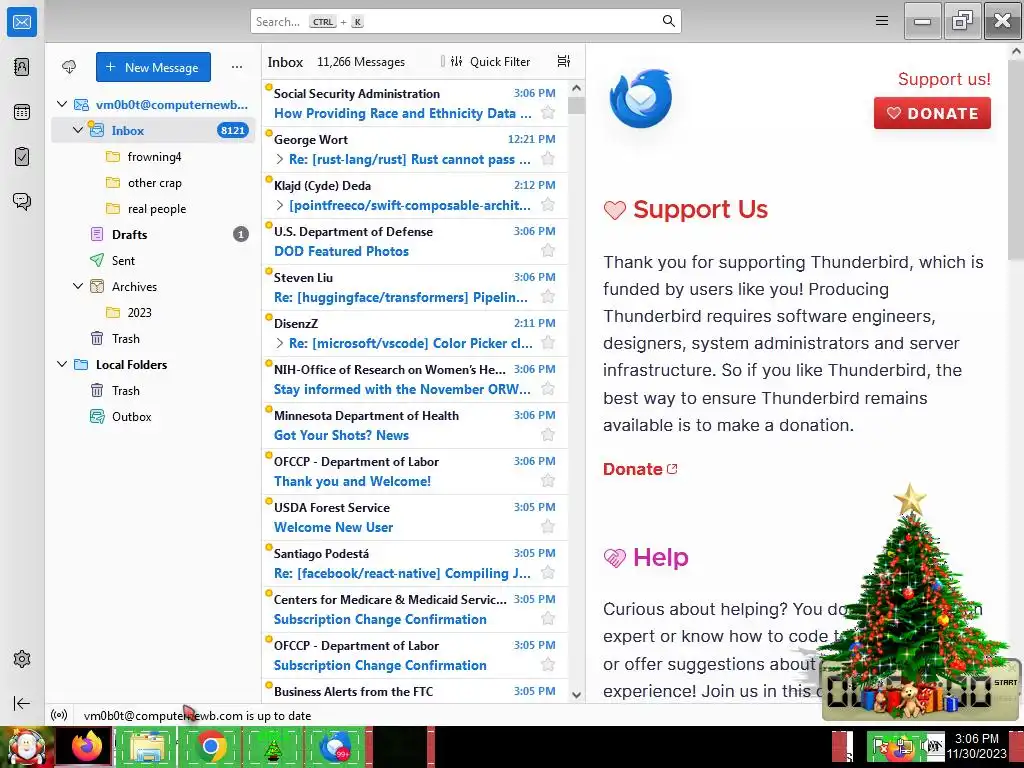Click the search magnifier icon
This screenshot has height=768, width=1024.
tap(669, 21)
